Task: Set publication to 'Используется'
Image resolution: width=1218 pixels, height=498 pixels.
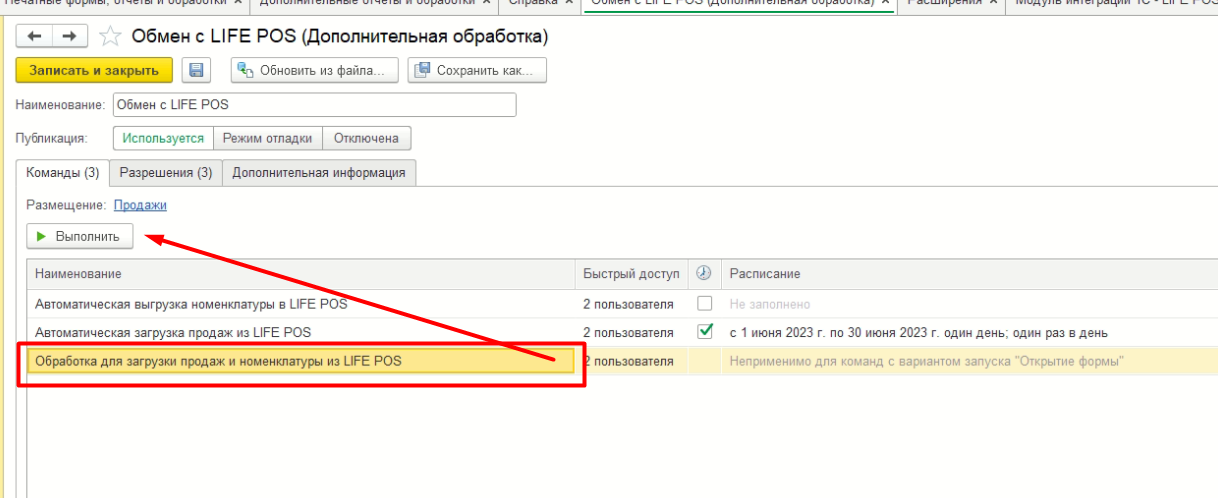Action: click(164, 139)
